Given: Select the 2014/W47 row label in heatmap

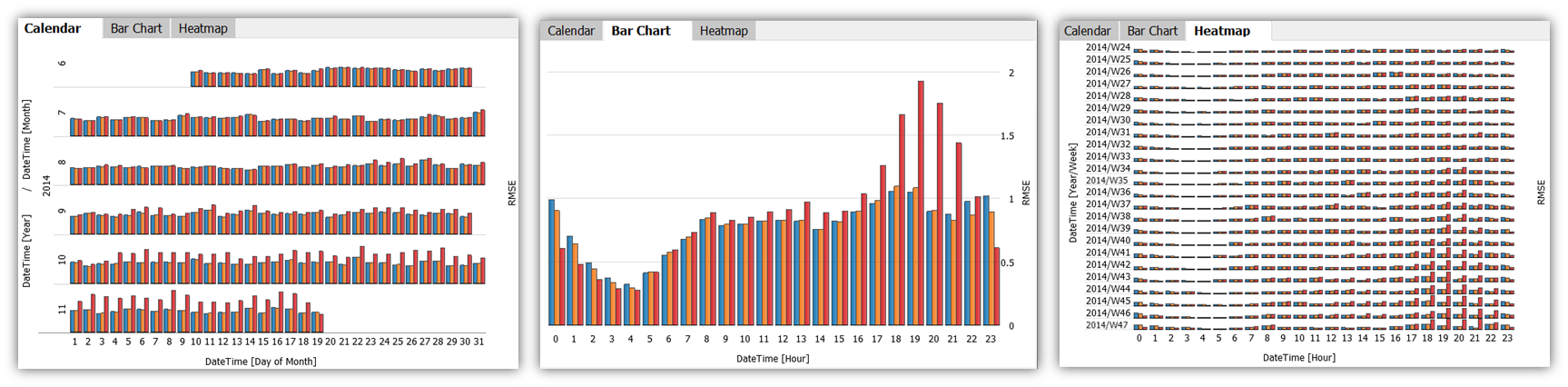Looking at the screenshot, I should [x=1108, y=325].
